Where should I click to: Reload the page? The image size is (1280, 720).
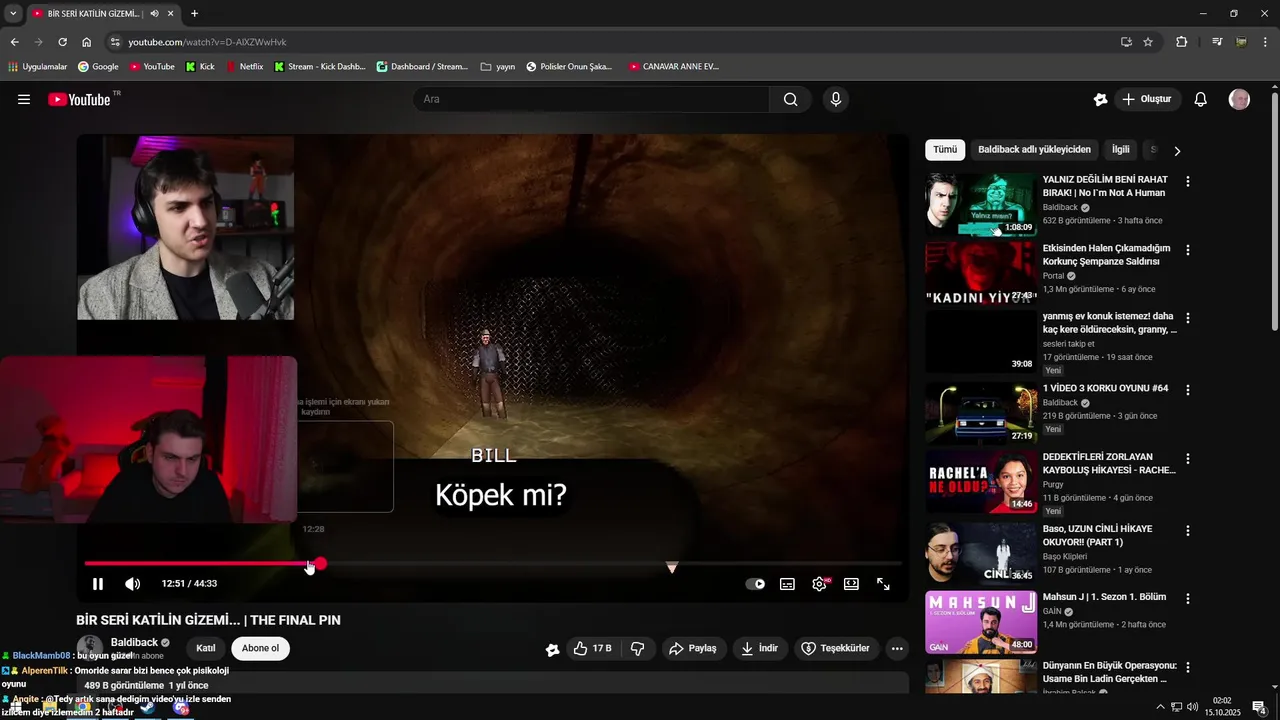tap(62, 42)
